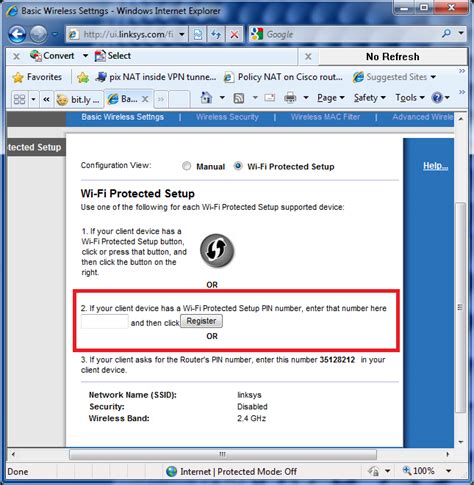
Task: Close the No Refresh toolbar with X
Action: [308, 57]
